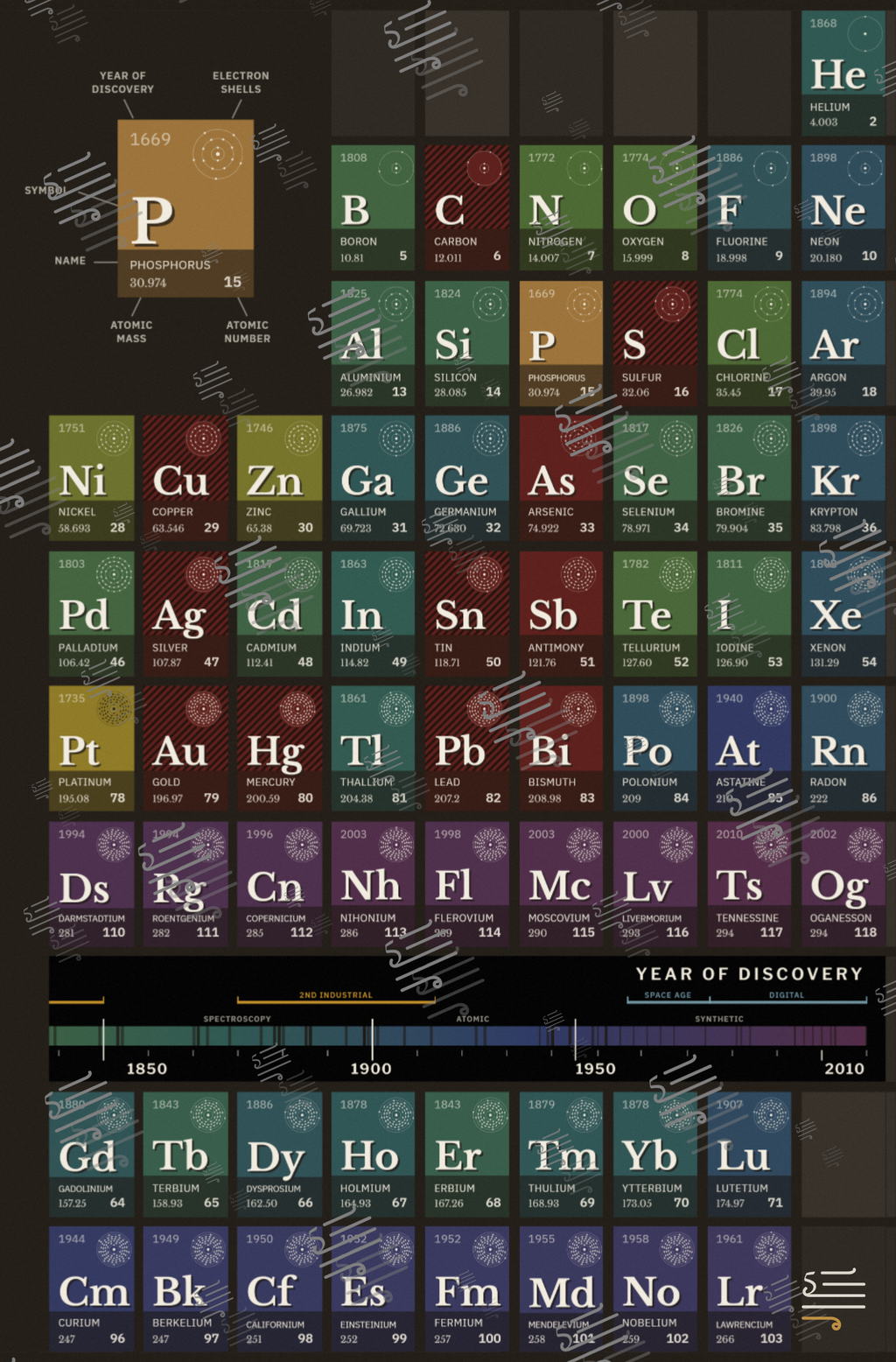Click the 1850 marker on the timeline
This screenshot has width=896, height=1362.
[147, 1068]
